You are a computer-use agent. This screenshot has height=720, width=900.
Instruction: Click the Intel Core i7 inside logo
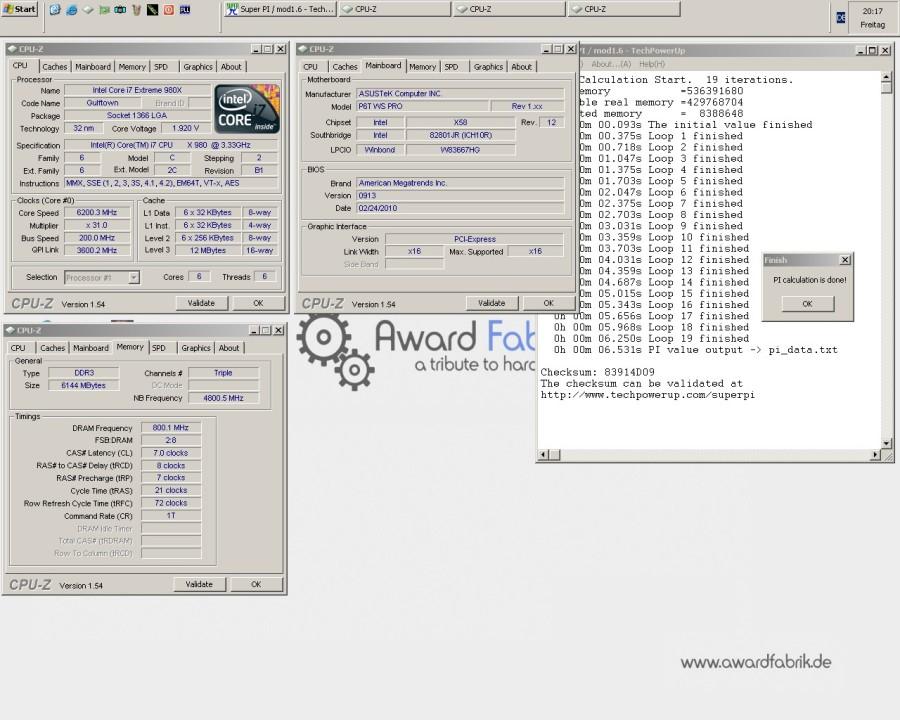point(247,109)
